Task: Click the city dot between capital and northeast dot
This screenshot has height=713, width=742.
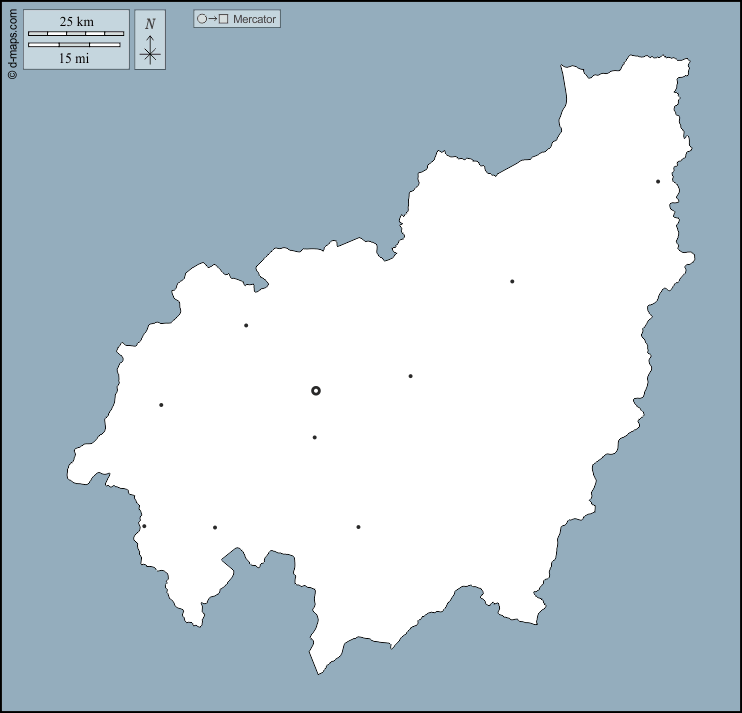Action: tap(512, 281)
